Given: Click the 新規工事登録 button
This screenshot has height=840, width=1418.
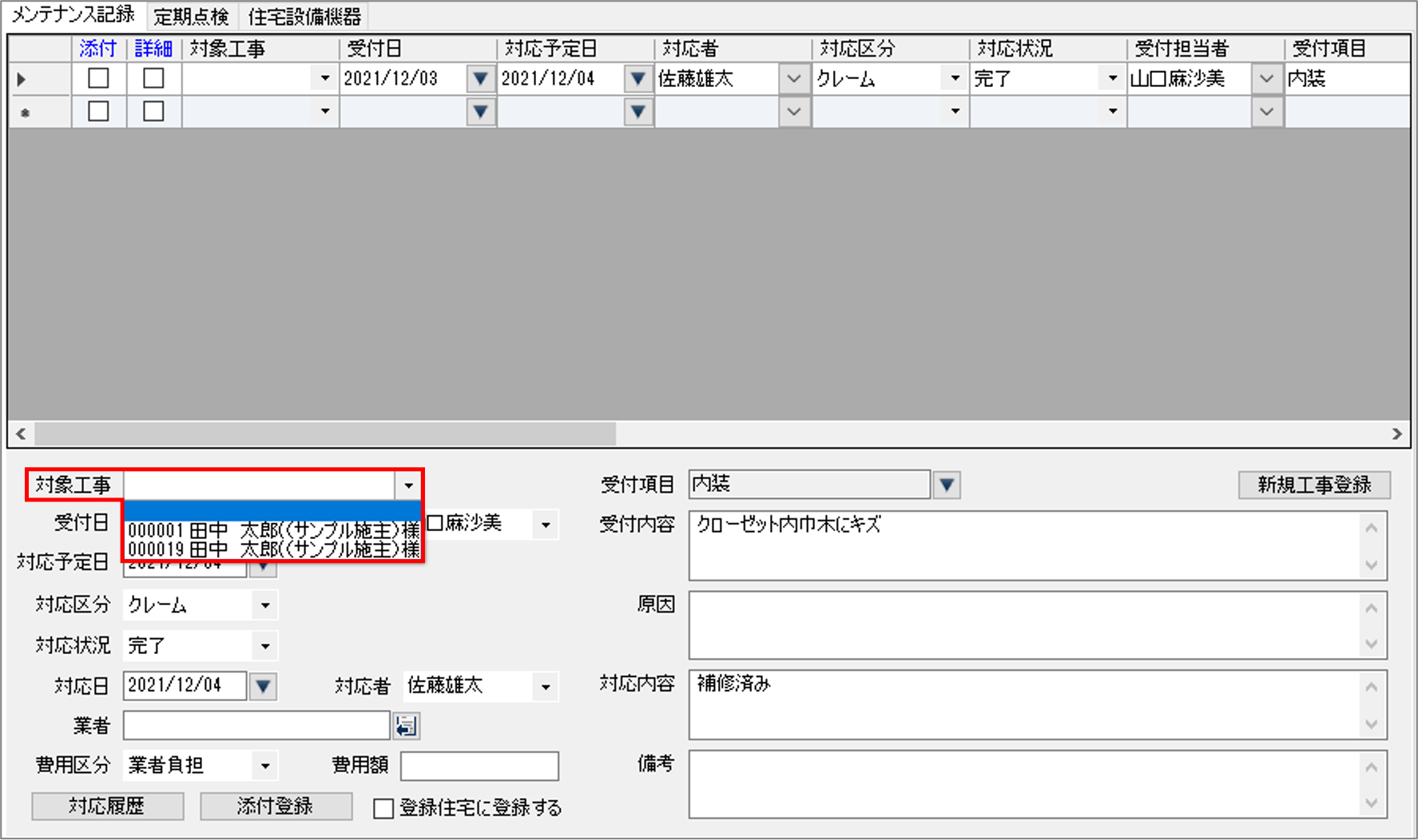Looking at the screenshot, I should click(1313, 485).
